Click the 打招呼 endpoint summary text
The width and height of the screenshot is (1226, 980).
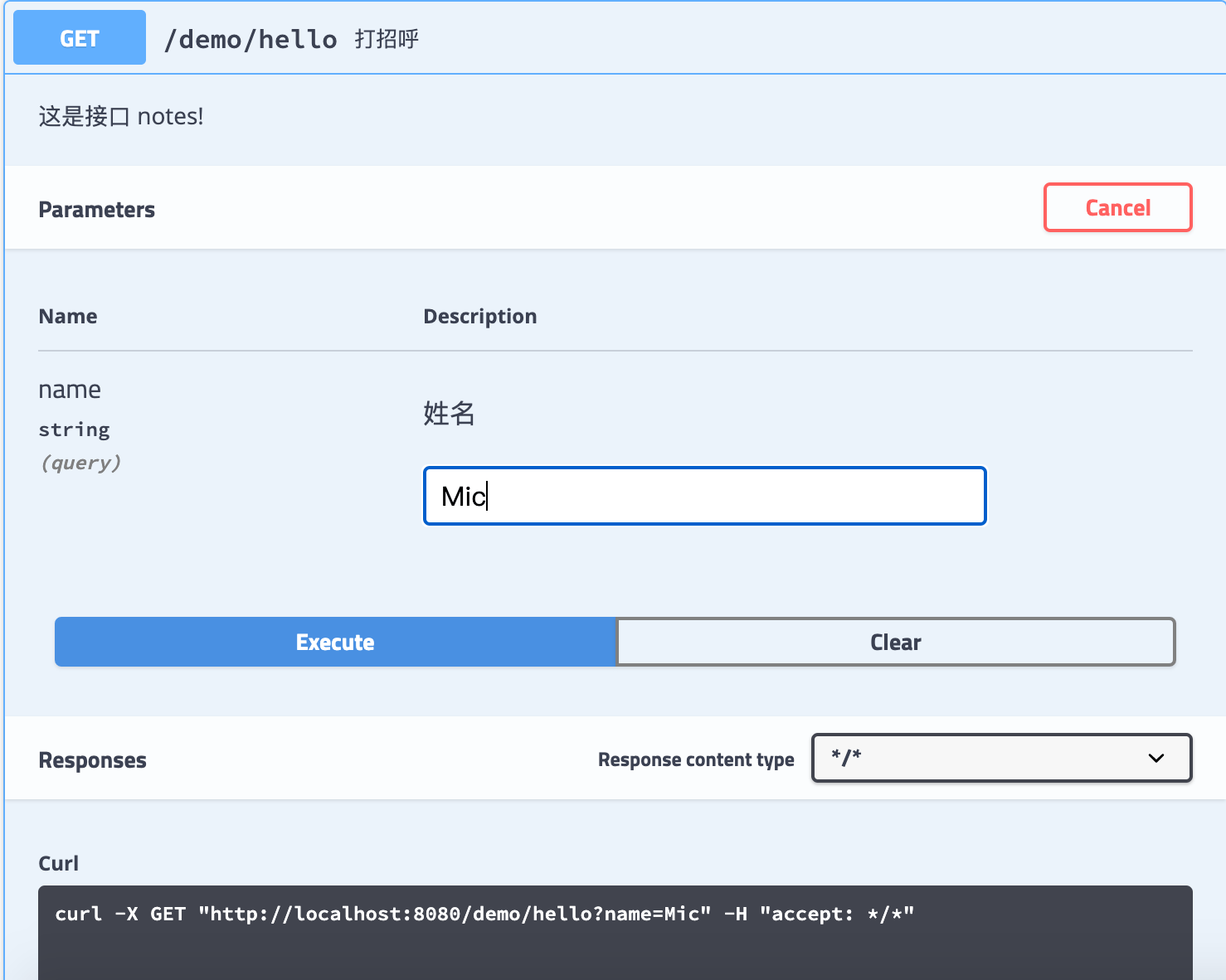coord(387,39)
